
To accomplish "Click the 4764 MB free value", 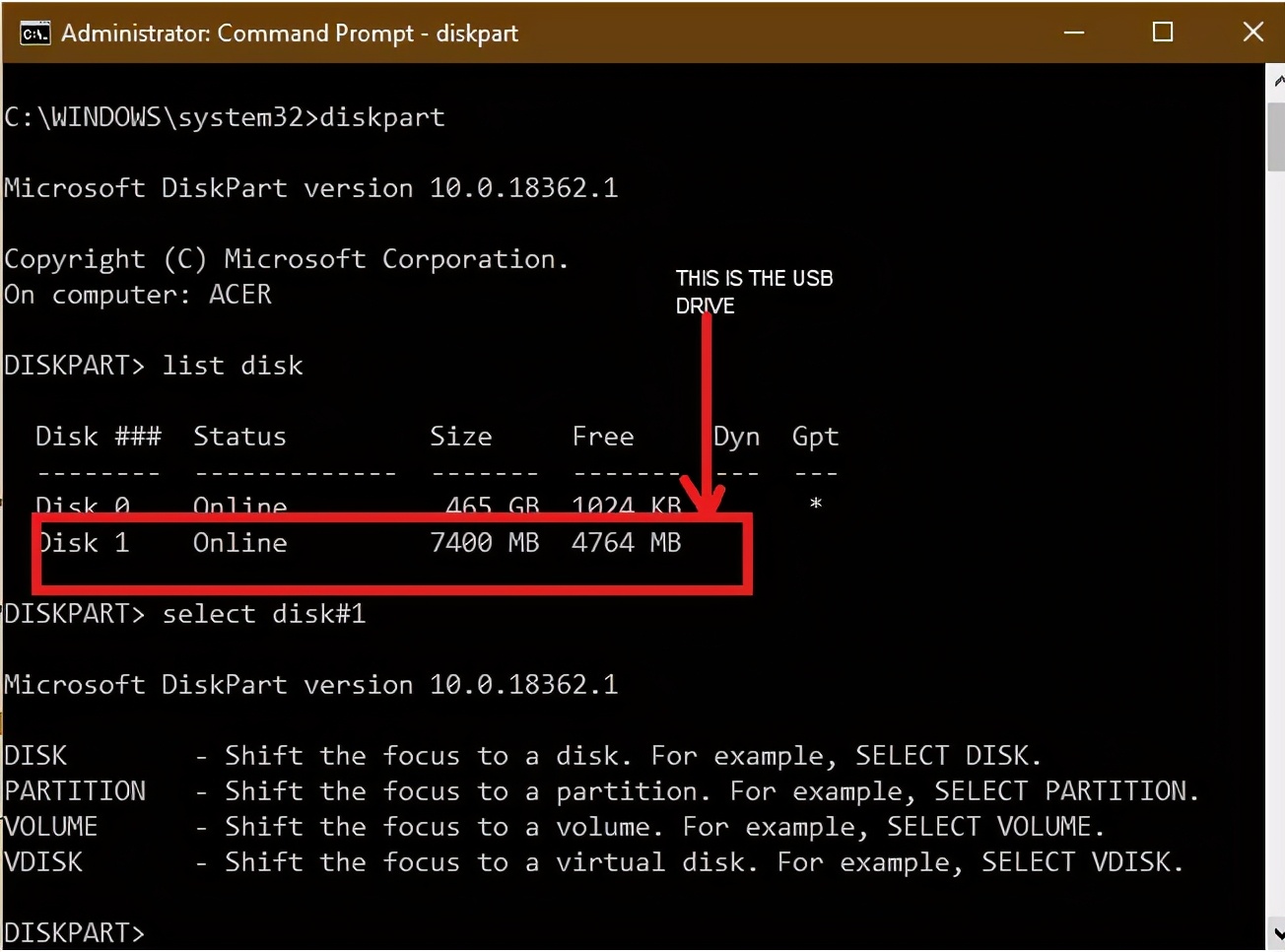I will (x=626, y=543).
